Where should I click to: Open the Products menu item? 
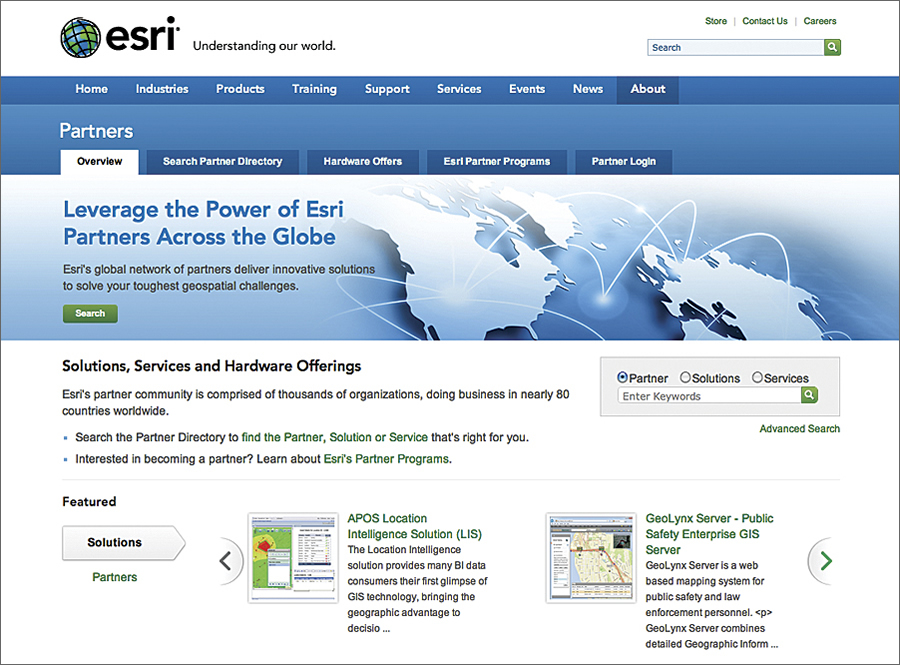point(240,89)
